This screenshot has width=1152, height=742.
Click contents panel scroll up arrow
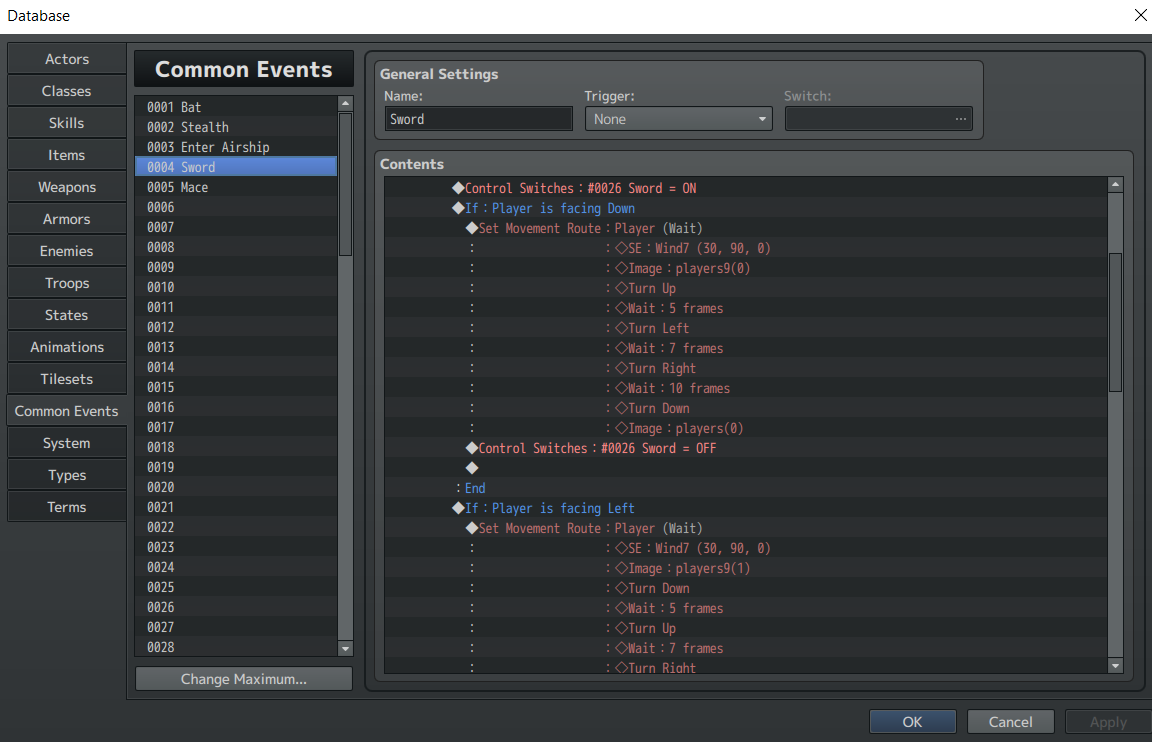tap(1115, 184)
